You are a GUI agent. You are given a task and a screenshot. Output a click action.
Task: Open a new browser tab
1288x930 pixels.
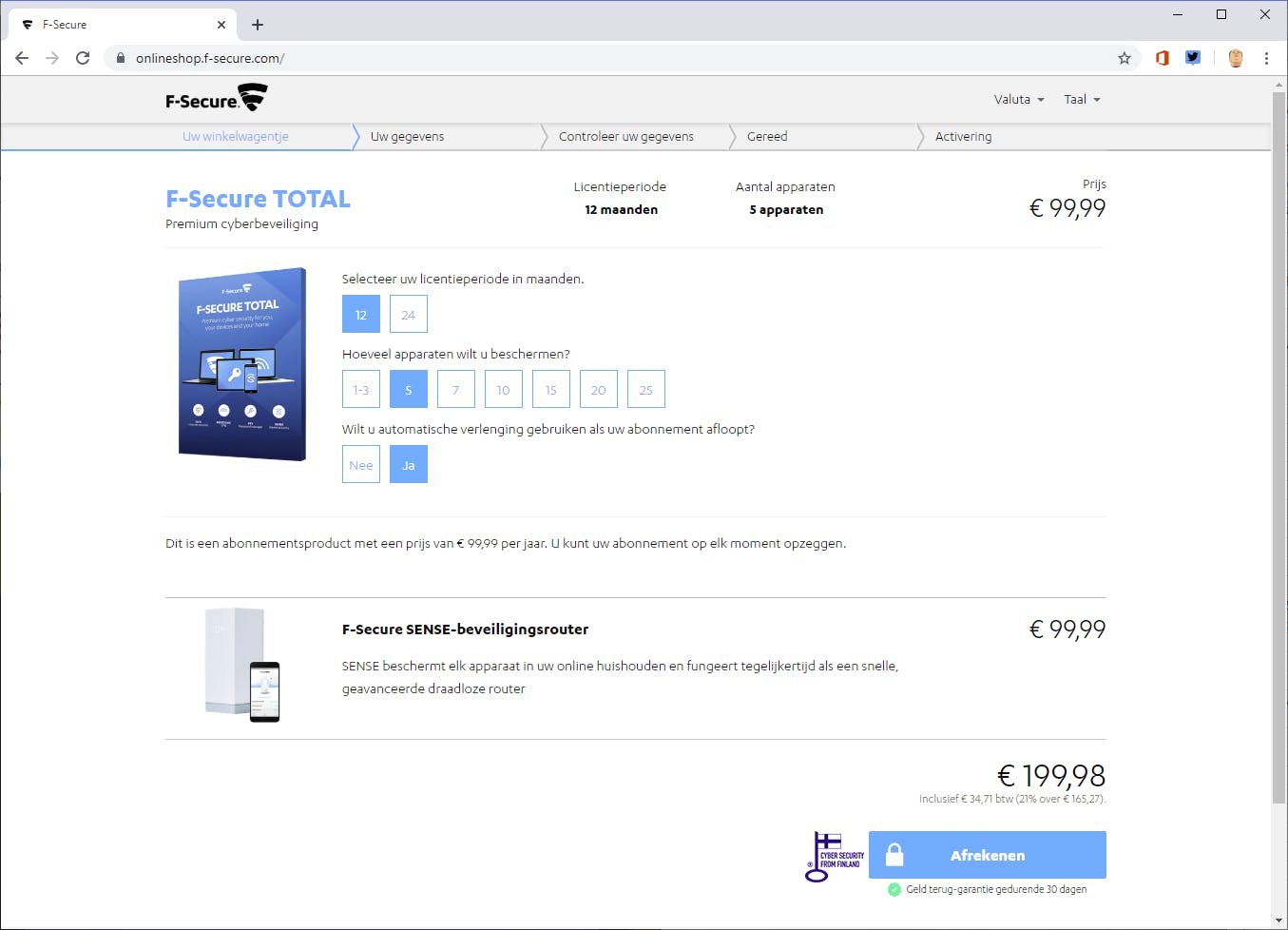tap(258, 25)
